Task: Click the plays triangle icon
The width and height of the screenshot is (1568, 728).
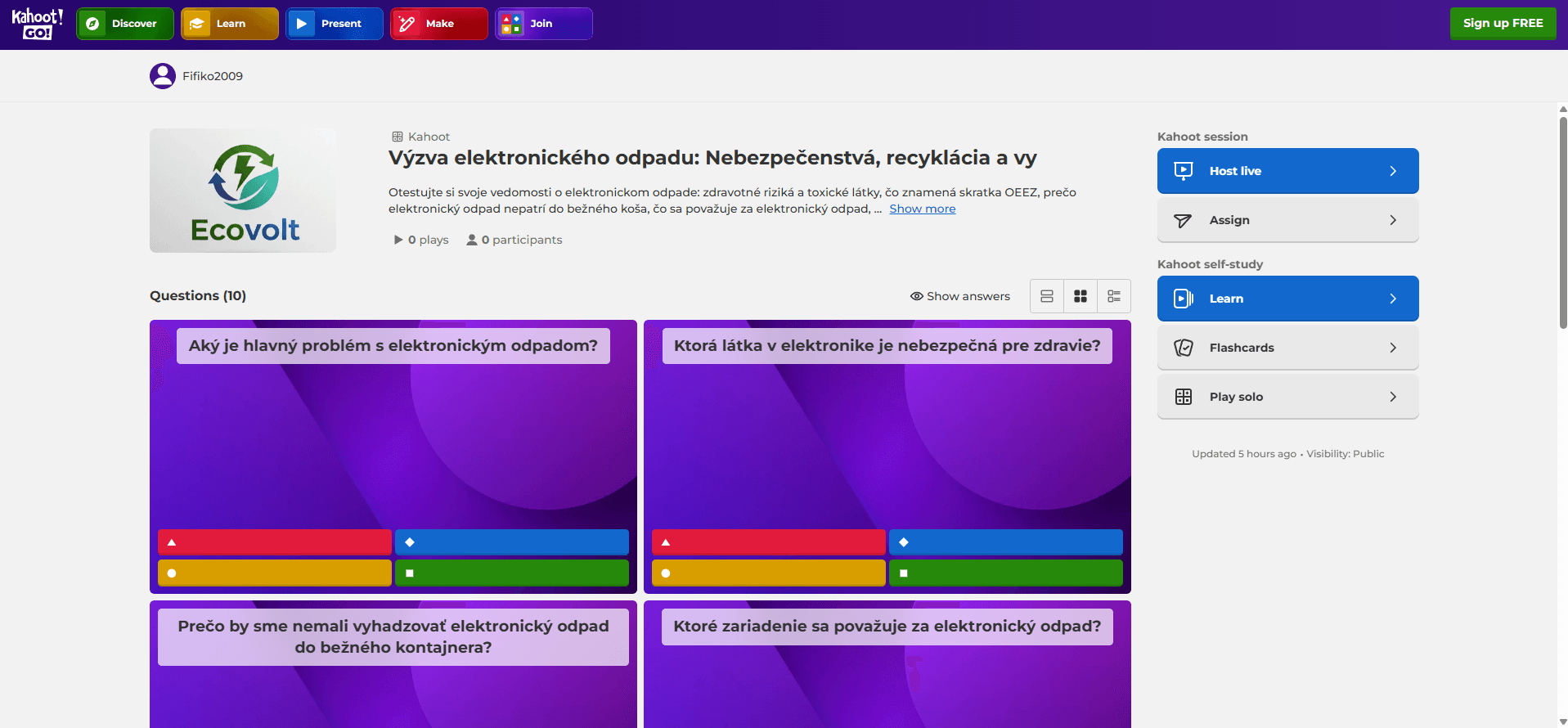Action: point(398,240)
